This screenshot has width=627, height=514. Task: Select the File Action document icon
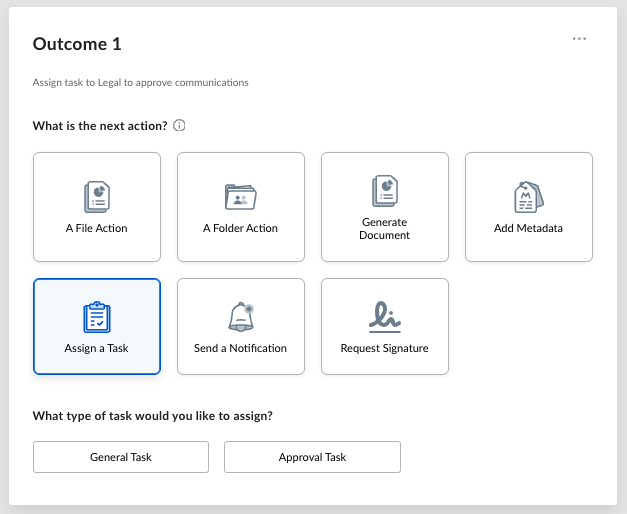pyautogui.click(x=97, y=196)
